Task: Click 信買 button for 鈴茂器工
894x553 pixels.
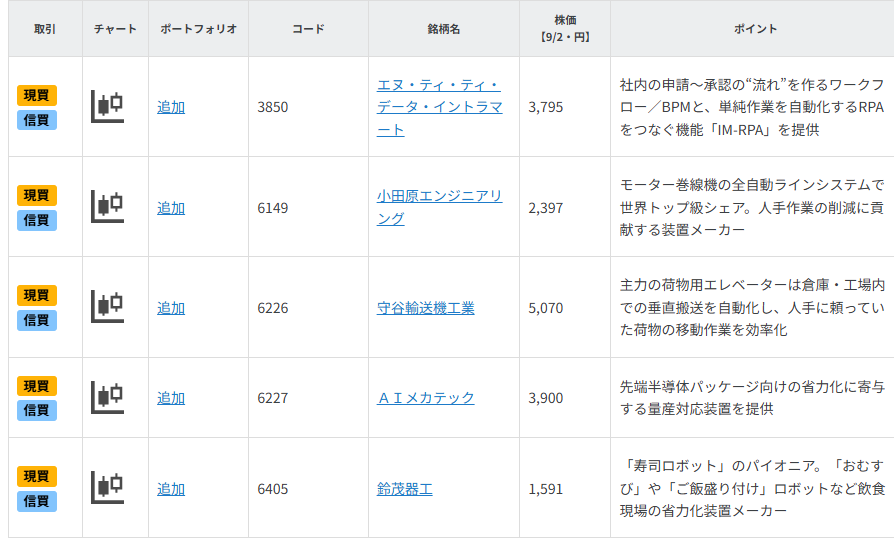Action: point(37,501)
